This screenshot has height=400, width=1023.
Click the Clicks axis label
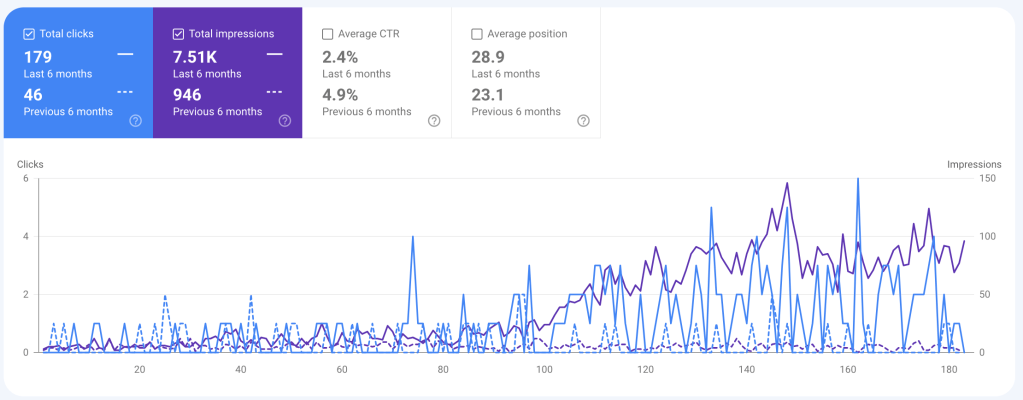pos(30,165)
